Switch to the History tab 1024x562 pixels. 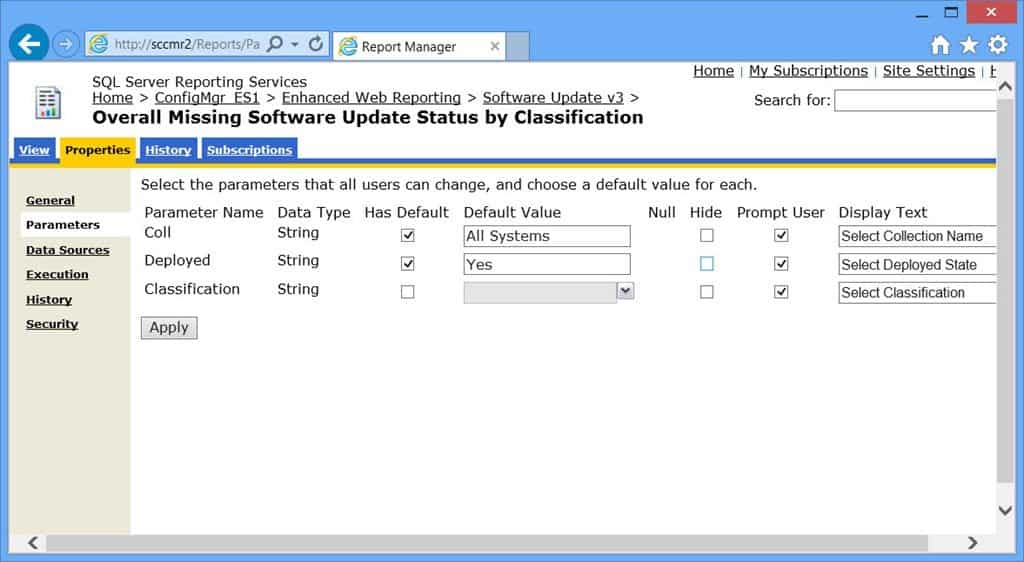coord(168,149)
